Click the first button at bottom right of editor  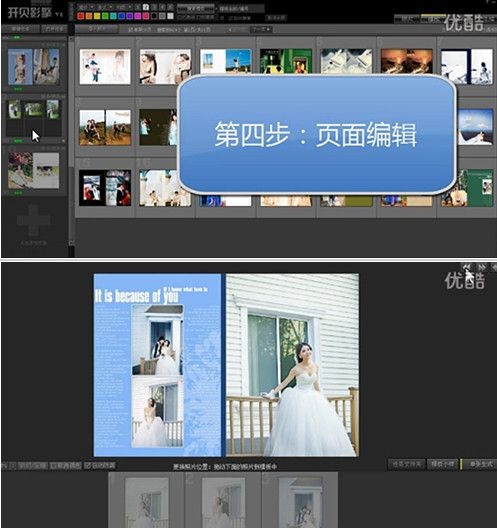point(406,464)
